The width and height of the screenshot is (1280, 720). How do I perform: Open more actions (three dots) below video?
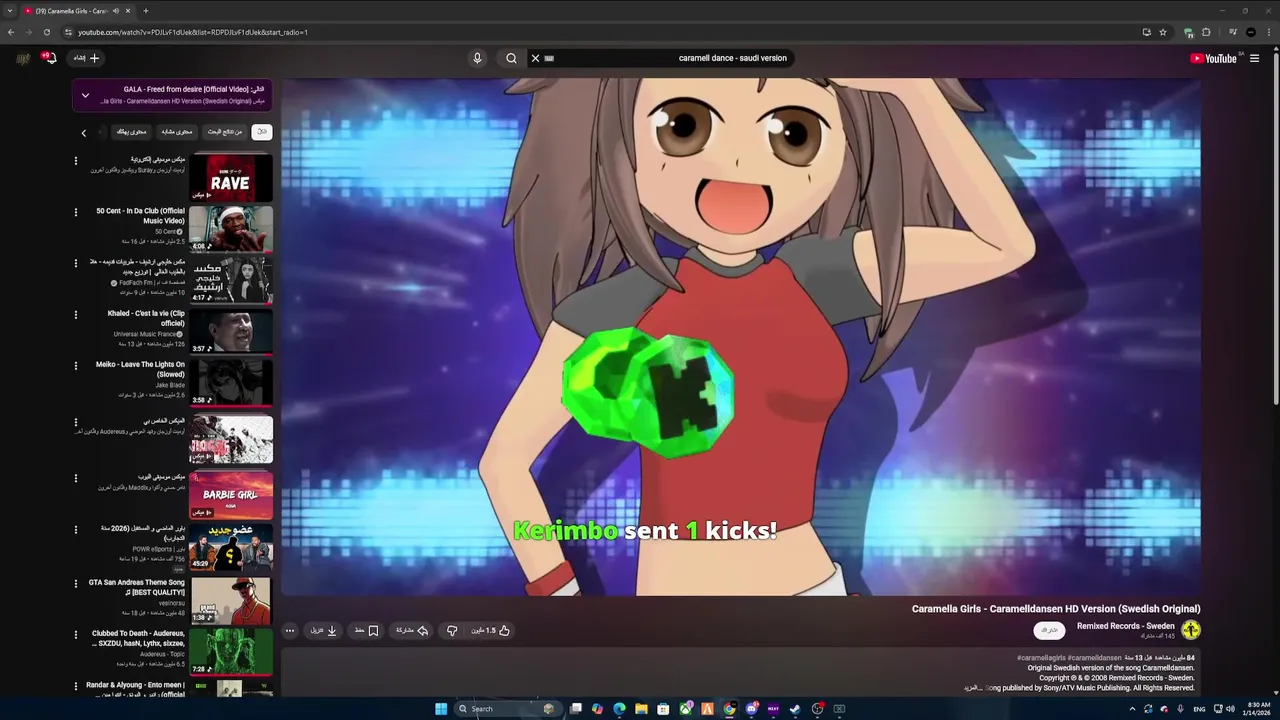pyautogui.click(x=289, y=631)
